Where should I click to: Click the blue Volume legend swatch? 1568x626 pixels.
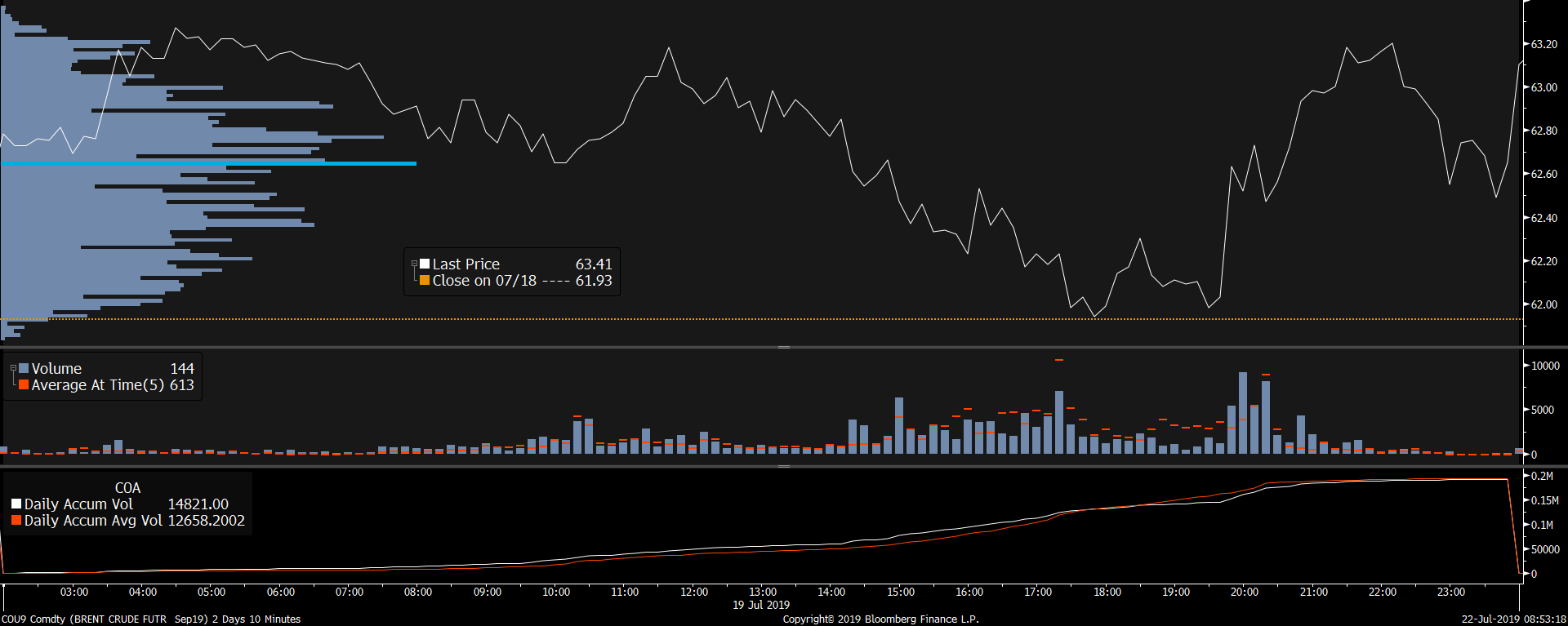click(x=24, y=368)
